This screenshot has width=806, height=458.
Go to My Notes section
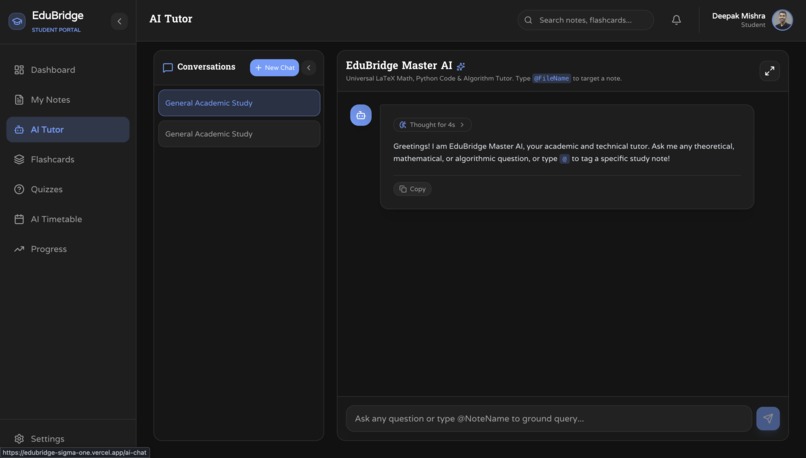coord(68,100)
